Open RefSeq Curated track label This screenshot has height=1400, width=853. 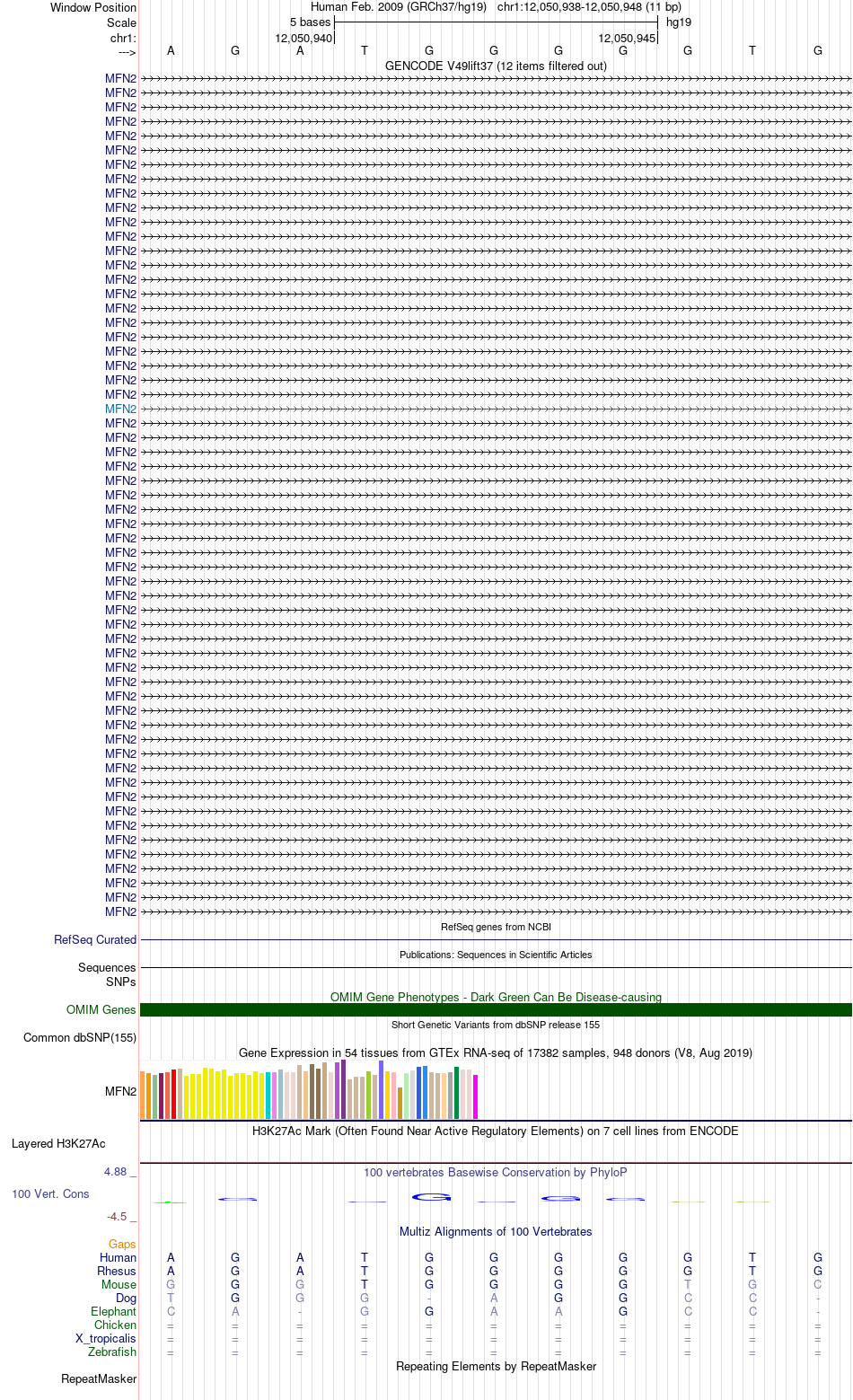[95, 939]
